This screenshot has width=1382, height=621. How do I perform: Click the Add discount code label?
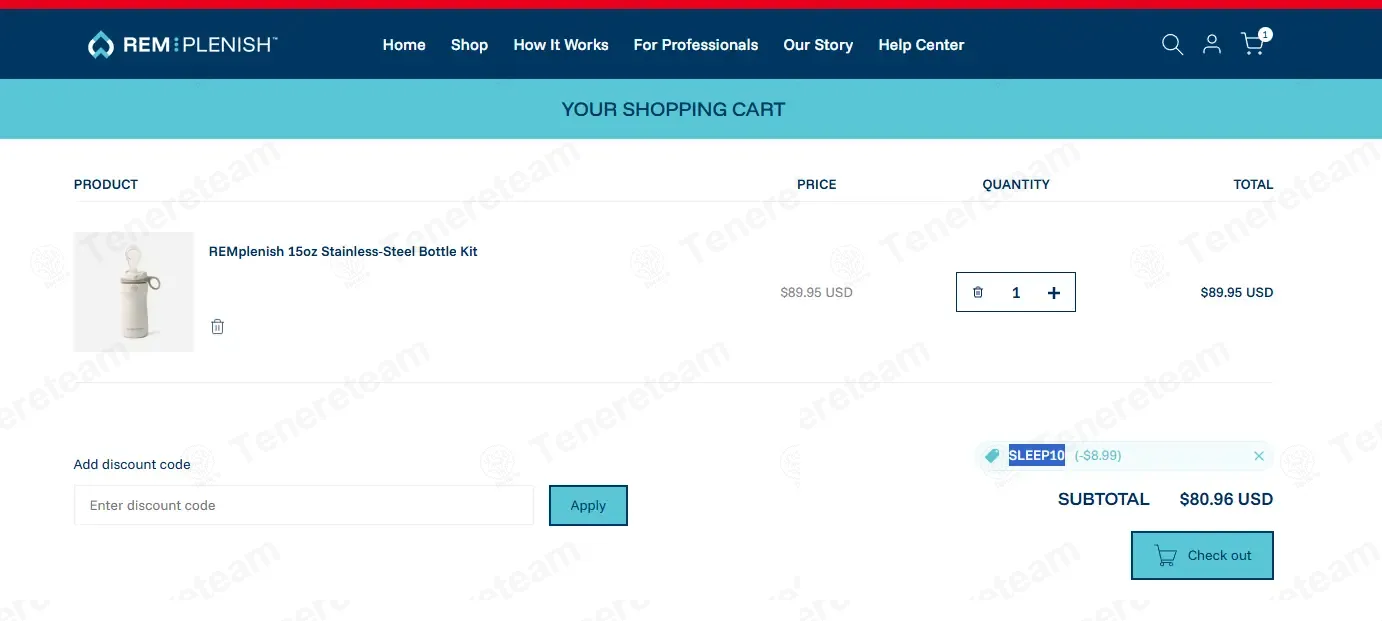coord(132,464)
